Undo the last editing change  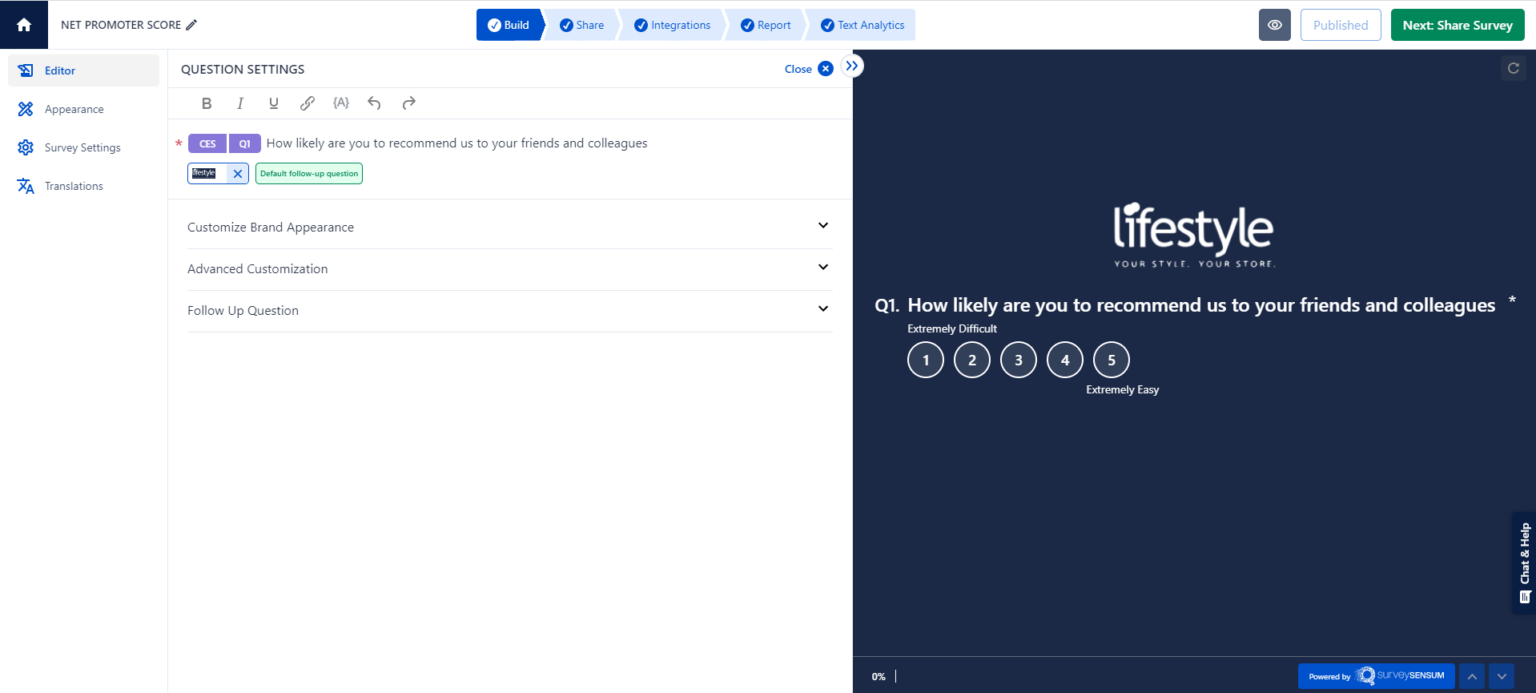[x=373, y=103]
